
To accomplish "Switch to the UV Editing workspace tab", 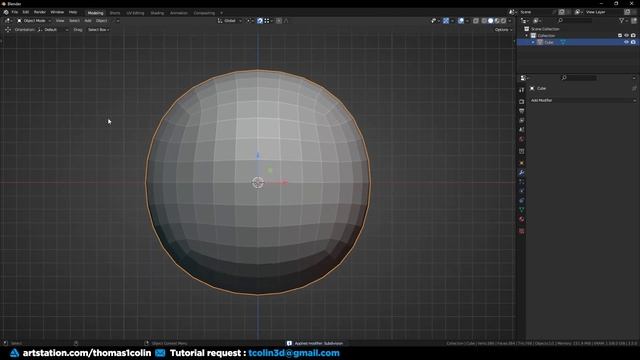I will tap(135, 13).
